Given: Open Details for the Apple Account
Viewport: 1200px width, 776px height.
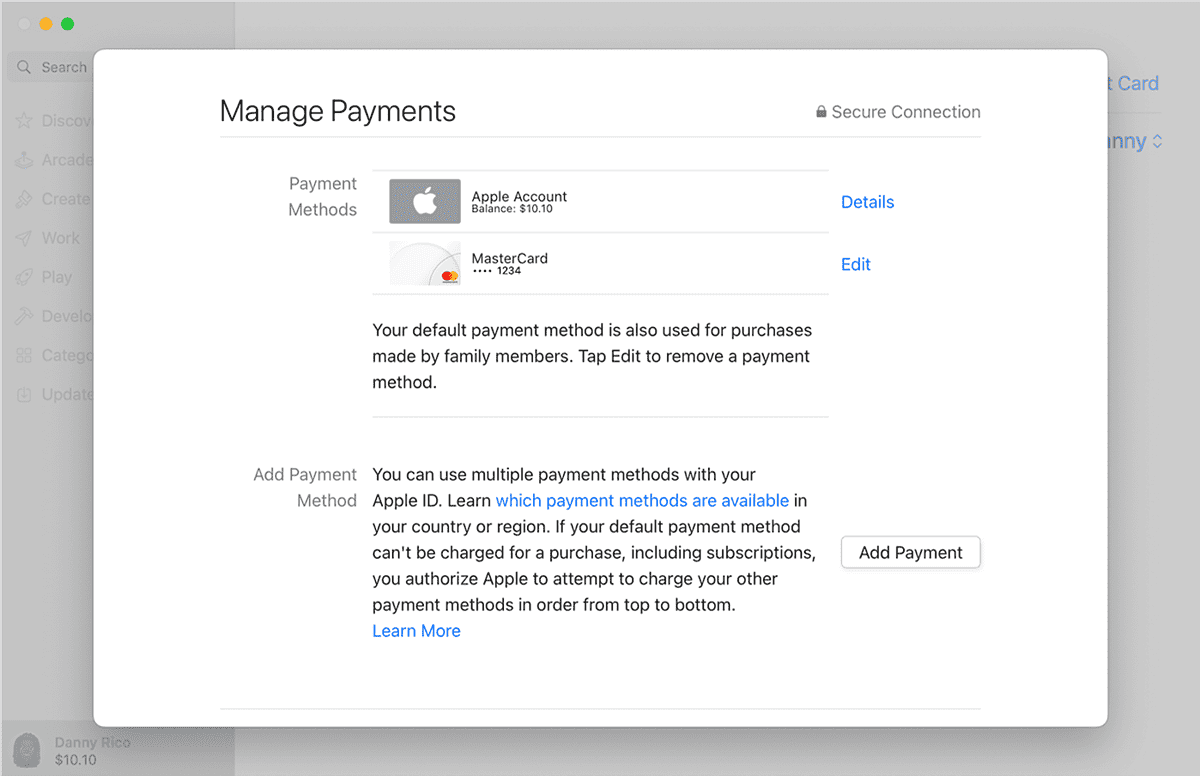Looking at the screenshot, I should (867, 202).
